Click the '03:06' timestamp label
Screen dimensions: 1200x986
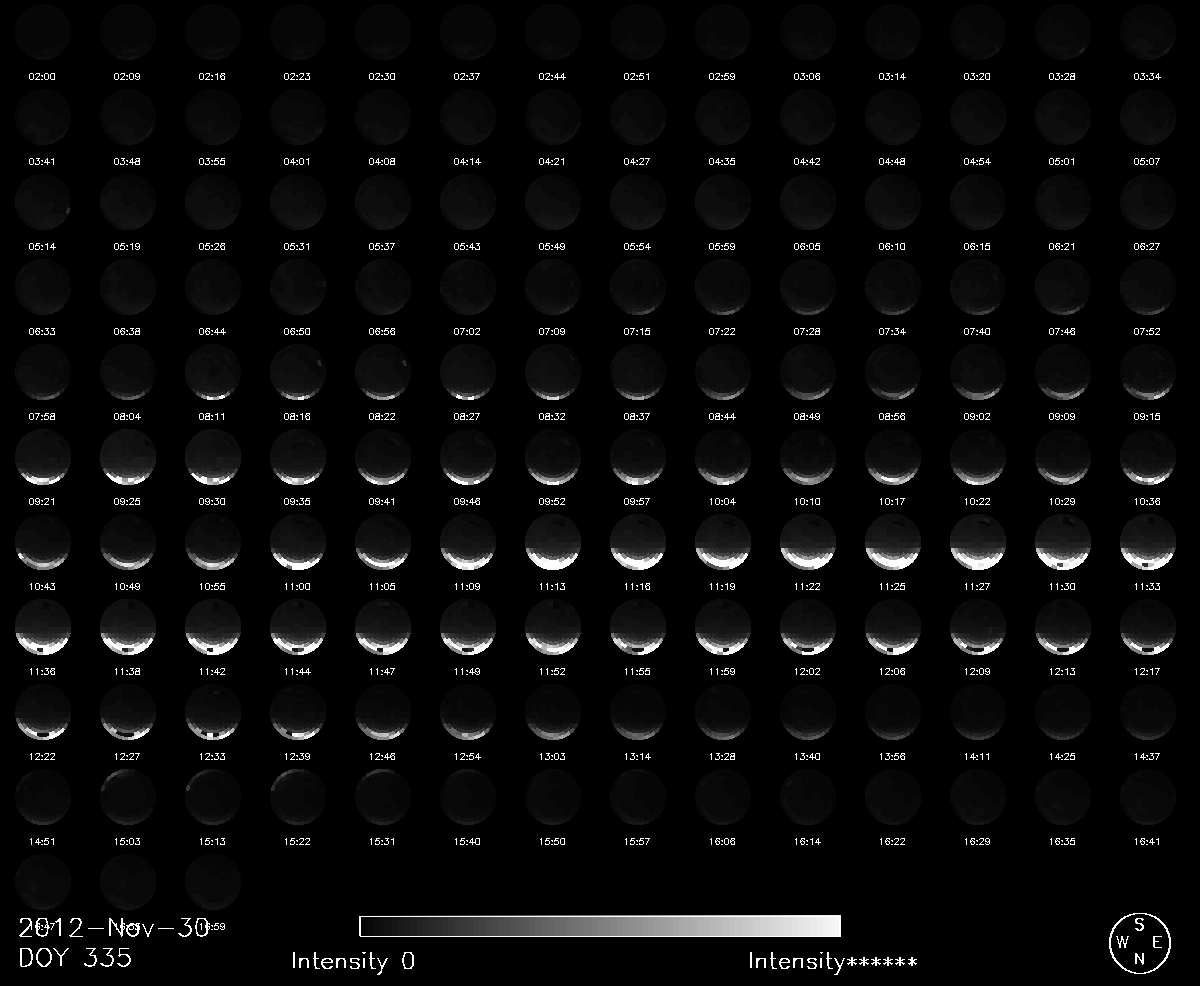coord(807,76)
